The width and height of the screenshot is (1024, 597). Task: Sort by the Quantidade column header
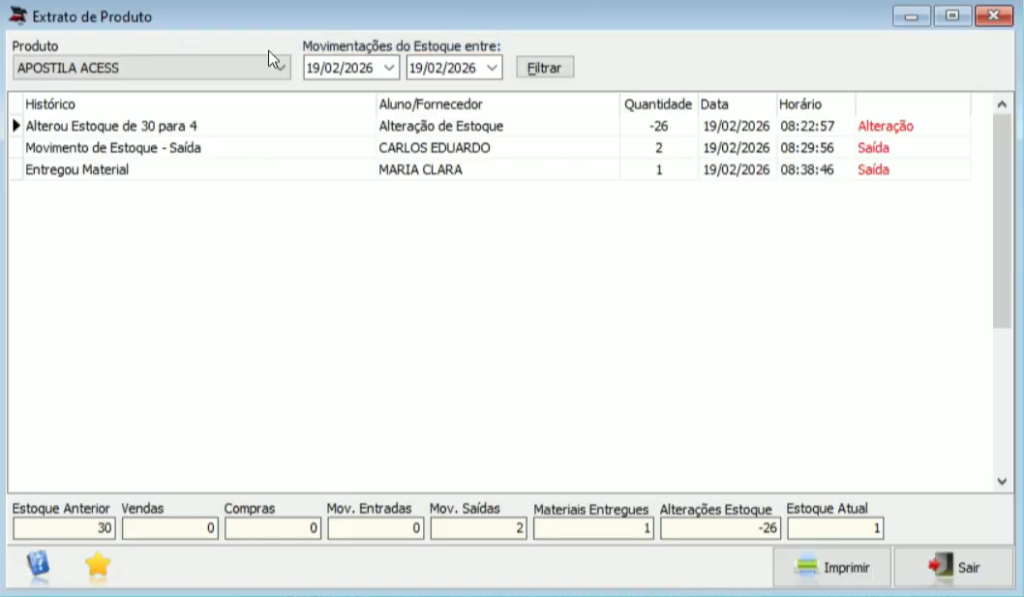(x=658, y=104)
